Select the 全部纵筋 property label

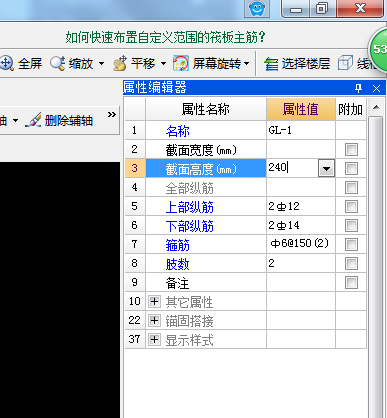(189, 188)
